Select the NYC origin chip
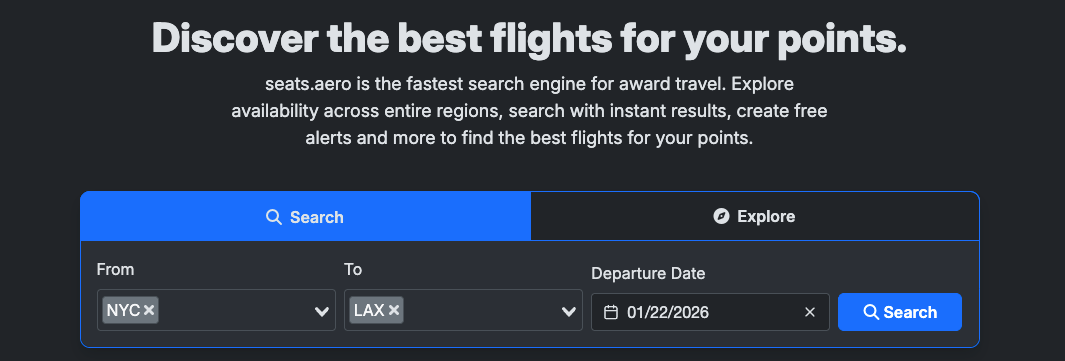 pos(122,310)
